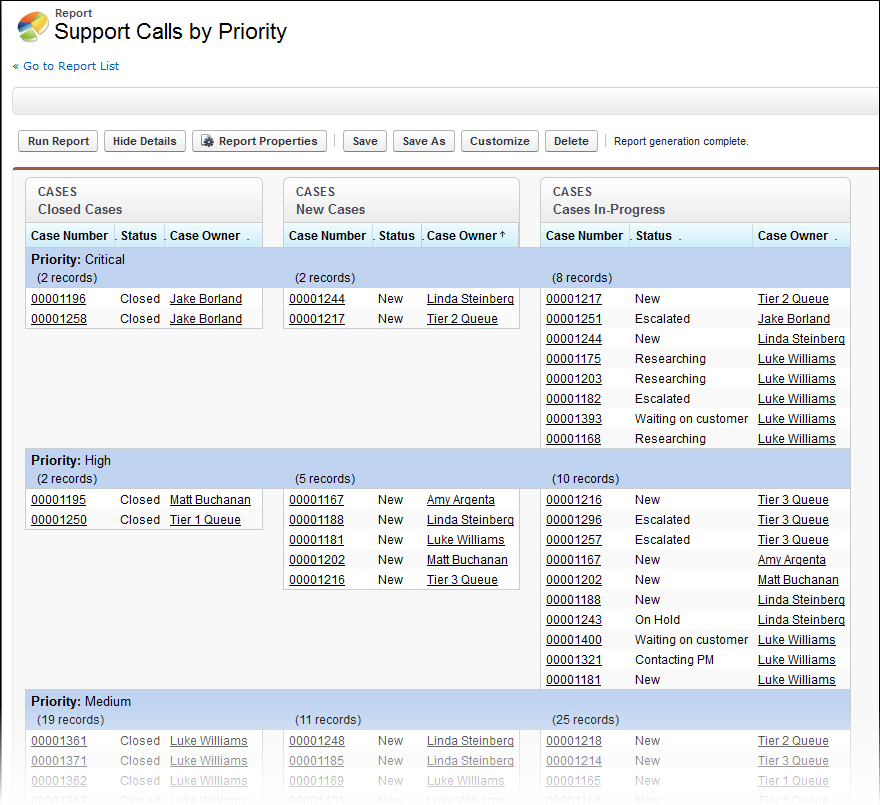Open escalated case 00001251

(573, 318)
